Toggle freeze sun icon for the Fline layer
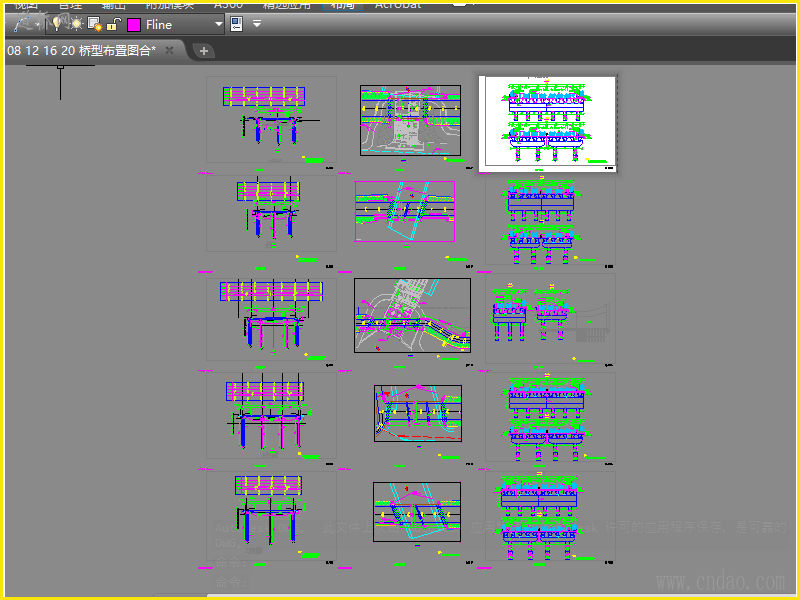Image resolution: width=800 pixels, height=600 pixels. pyautogui.click(x=77, y=23)
